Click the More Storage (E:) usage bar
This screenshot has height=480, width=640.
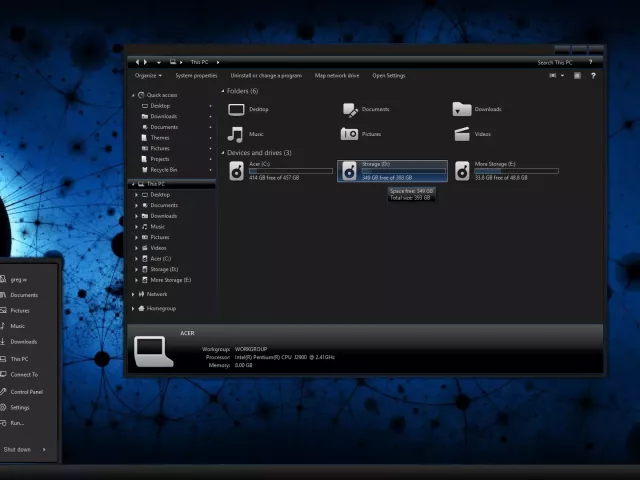point(516,171)
